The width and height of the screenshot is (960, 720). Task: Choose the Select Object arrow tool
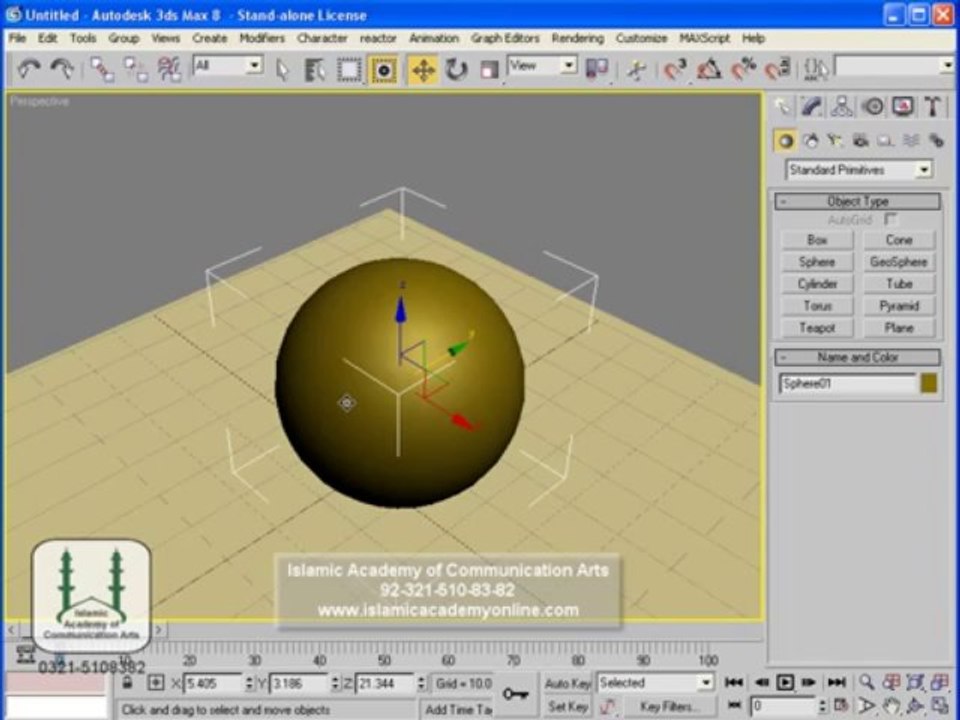pyautogui.click(x=282, y=70)
